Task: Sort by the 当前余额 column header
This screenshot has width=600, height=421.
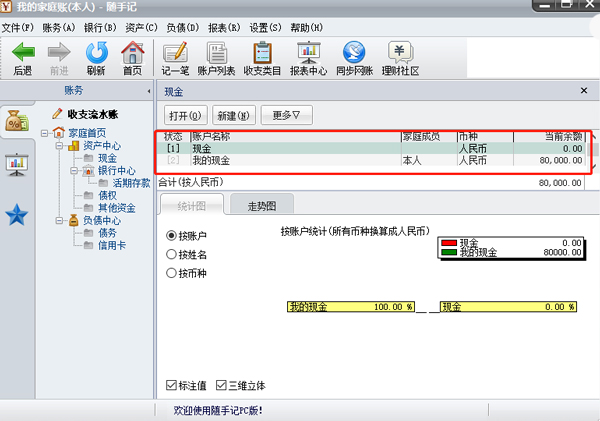Action: tap(549, 136)
